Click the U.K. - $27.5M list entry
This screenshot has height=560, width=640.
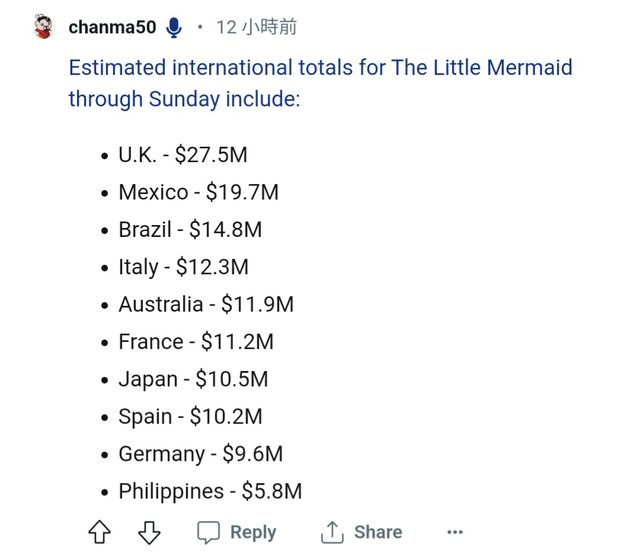coord(182,155)
